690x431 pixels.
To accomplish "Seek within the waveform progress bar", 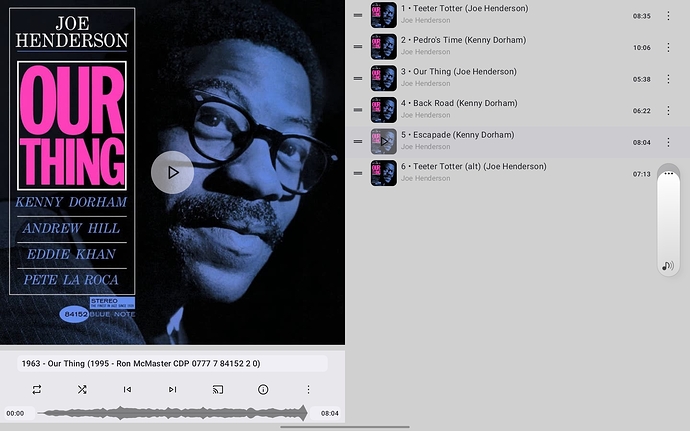I will point(172,413).
